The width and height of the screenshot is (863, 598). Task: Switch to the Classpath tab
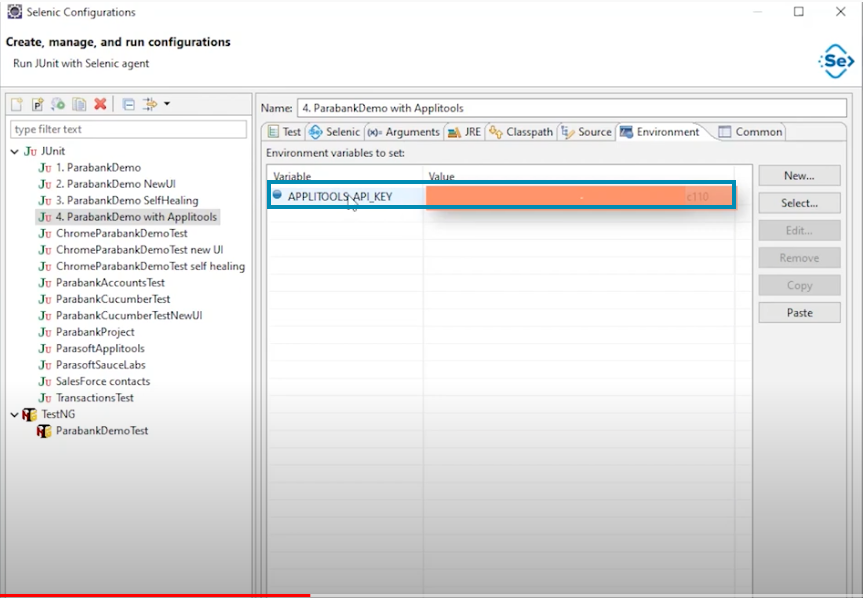pyautogui.click(x=521, y=132)
